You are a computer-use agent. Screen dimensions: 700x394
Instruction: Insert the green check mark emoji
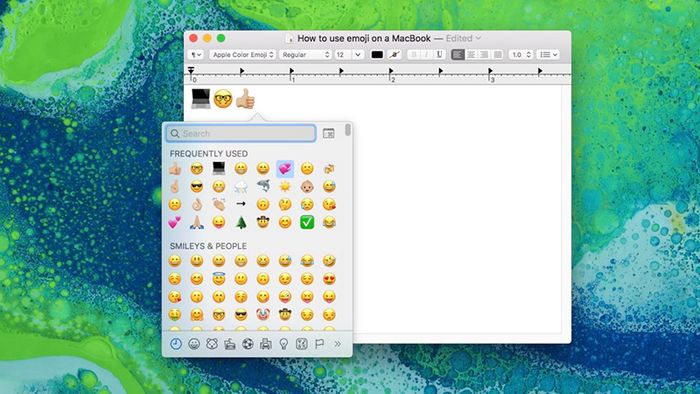[x=307, y=222]
